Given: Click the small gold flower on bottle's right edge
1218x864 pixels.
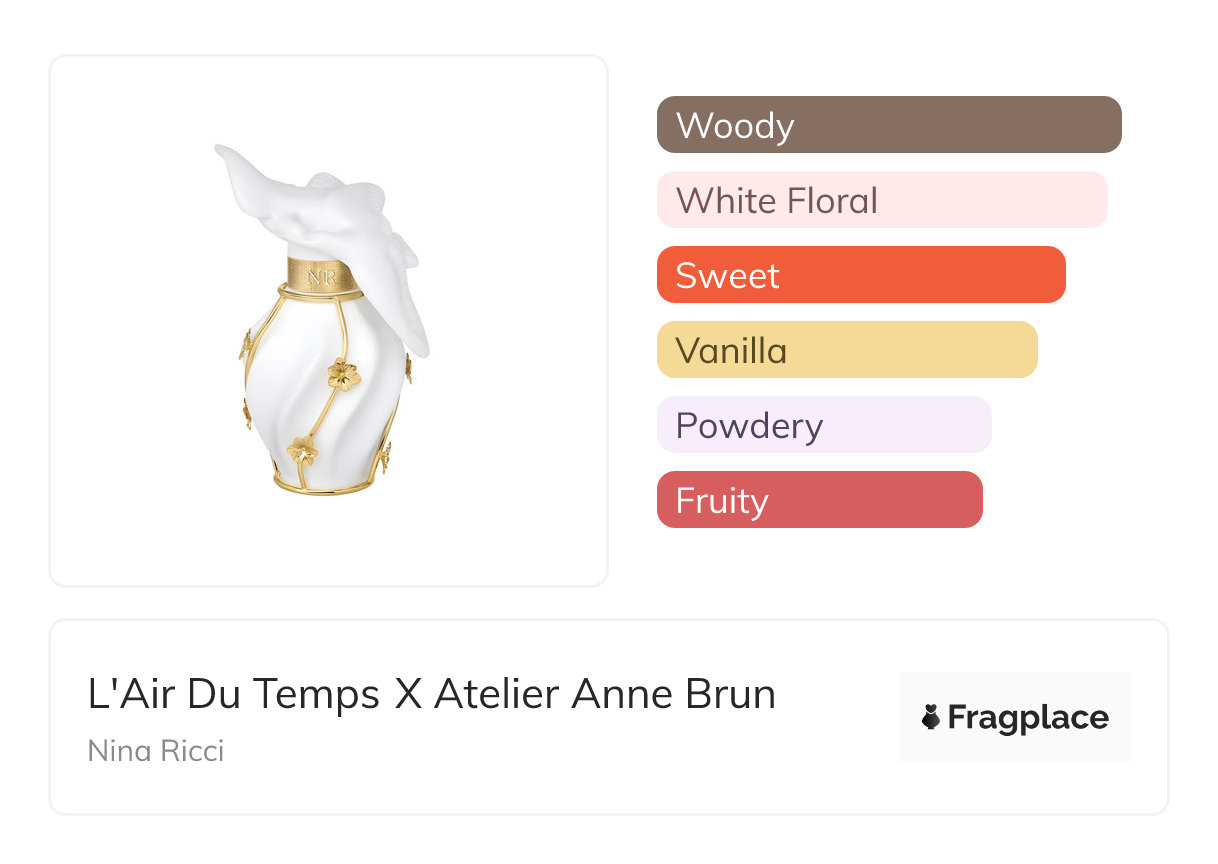Looking at the screenshot, I should tap(407, 367).
